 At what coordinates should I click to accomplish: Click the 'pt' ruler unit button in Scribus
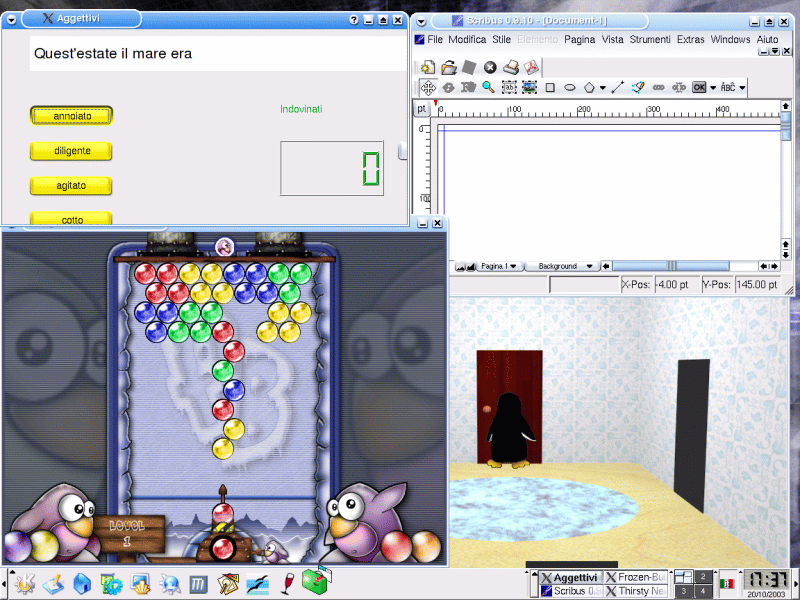[x=421, y=109]
